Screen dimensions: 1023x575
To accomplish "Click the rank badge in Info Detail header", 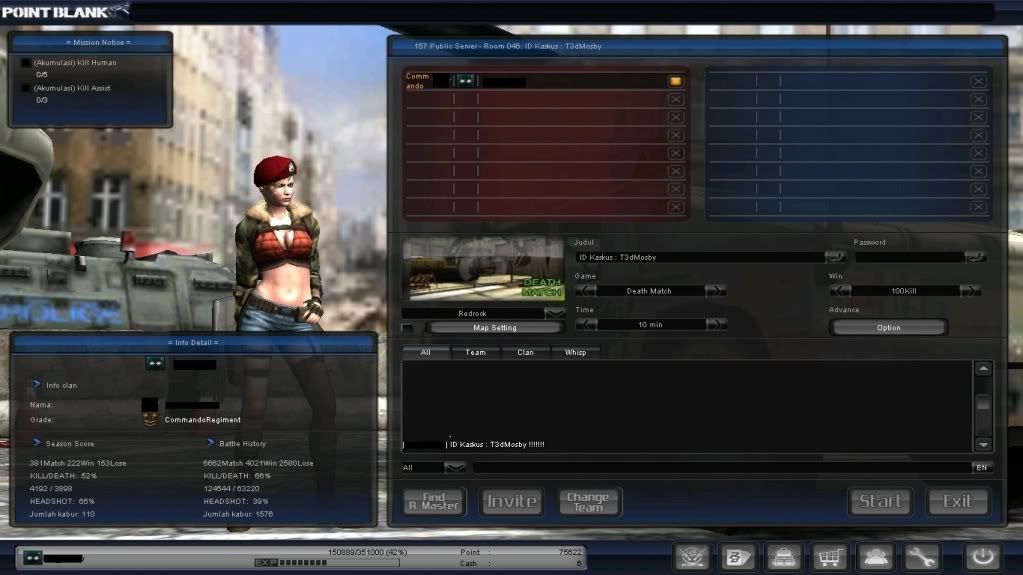I will point(155,363).
